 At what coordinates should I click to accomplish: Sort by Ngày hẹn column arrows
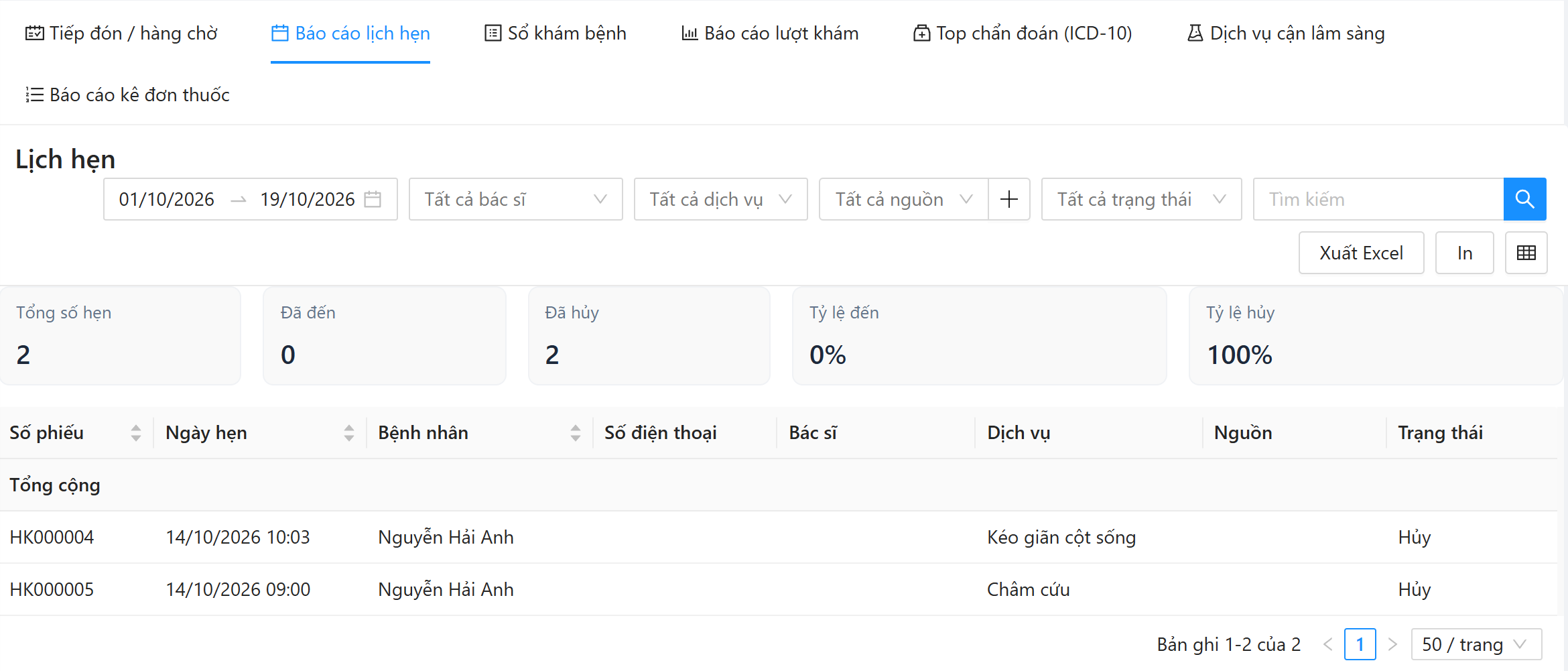tap(349, 433)
